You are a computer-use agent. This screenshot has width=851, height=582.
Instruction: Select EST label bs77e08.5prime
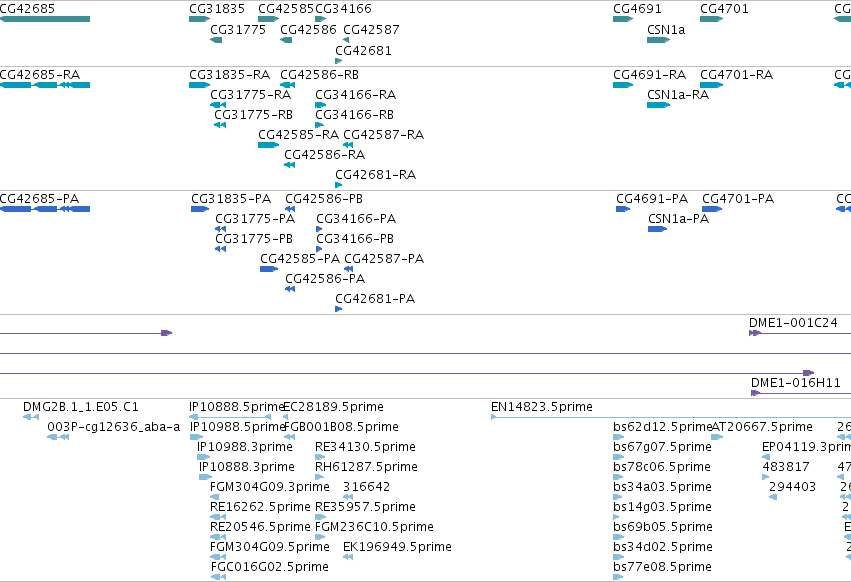point(662,567)
